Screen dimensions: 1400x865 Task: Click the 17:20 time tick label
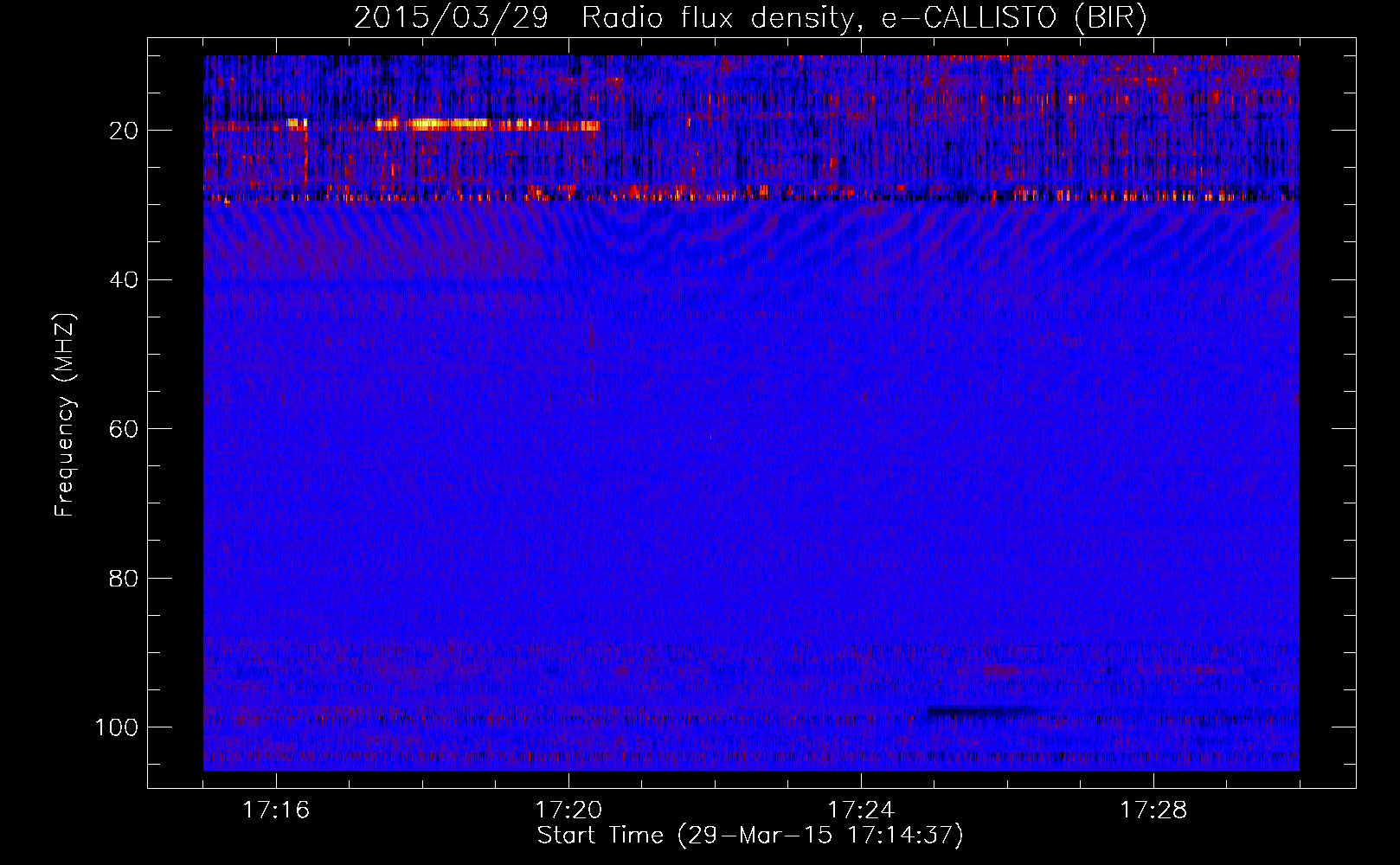(x=568, y=811)
